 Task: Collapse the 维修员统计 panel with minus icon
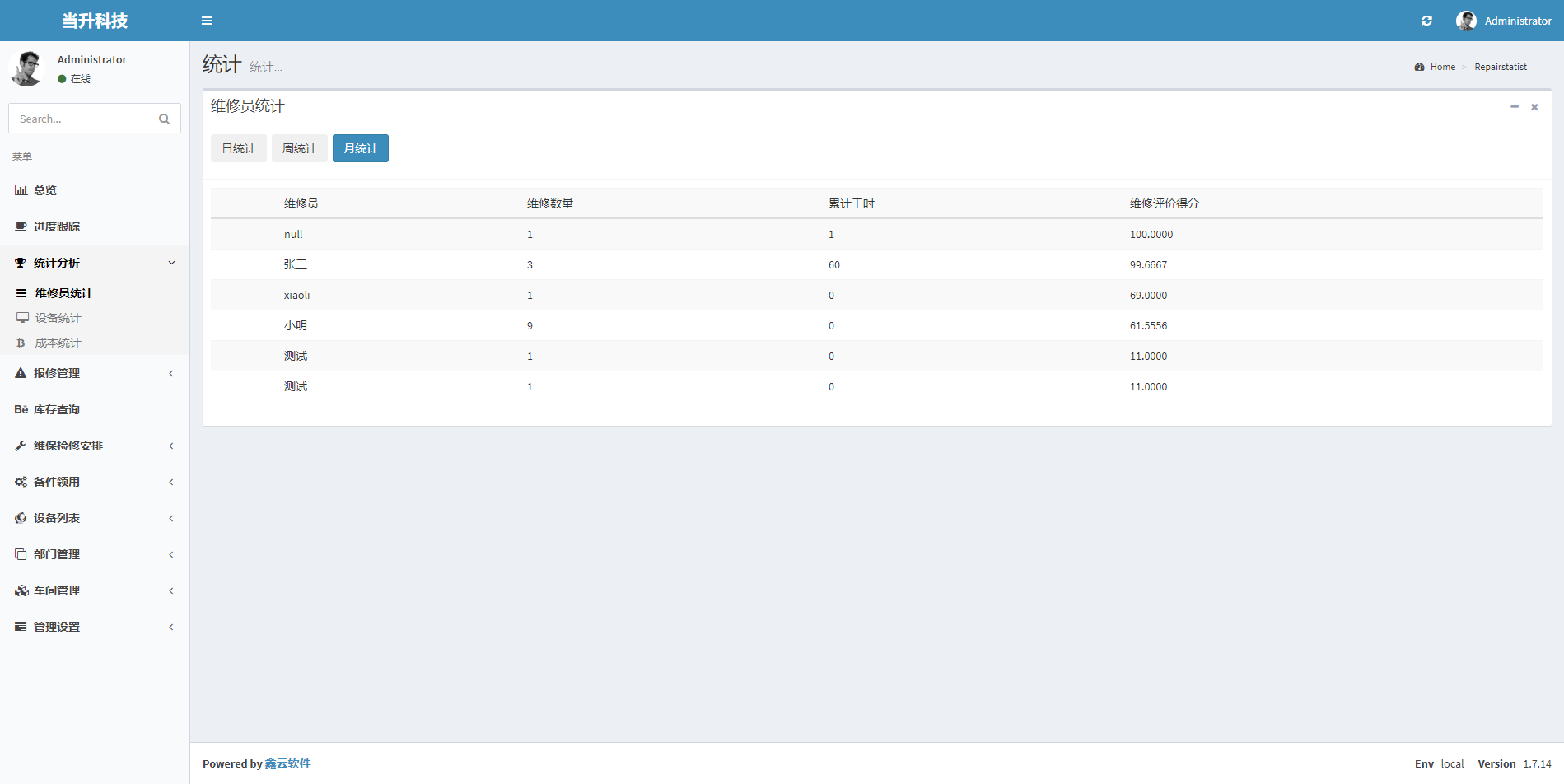click(x=1514, y=107)
